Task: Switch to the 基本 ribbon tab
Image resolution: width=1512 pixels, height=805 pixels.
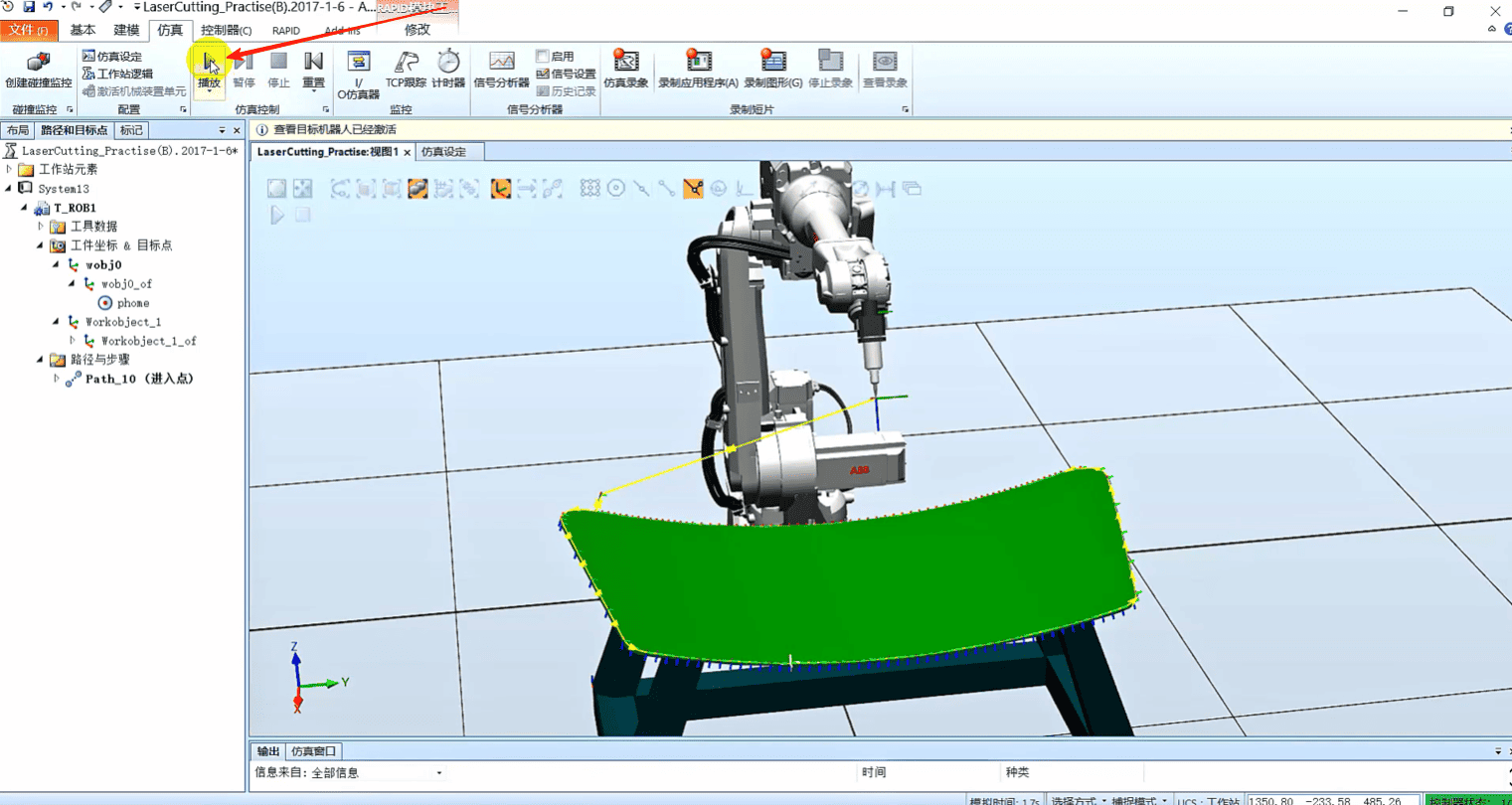Action: pyautogui.click(x=83, y=30)
